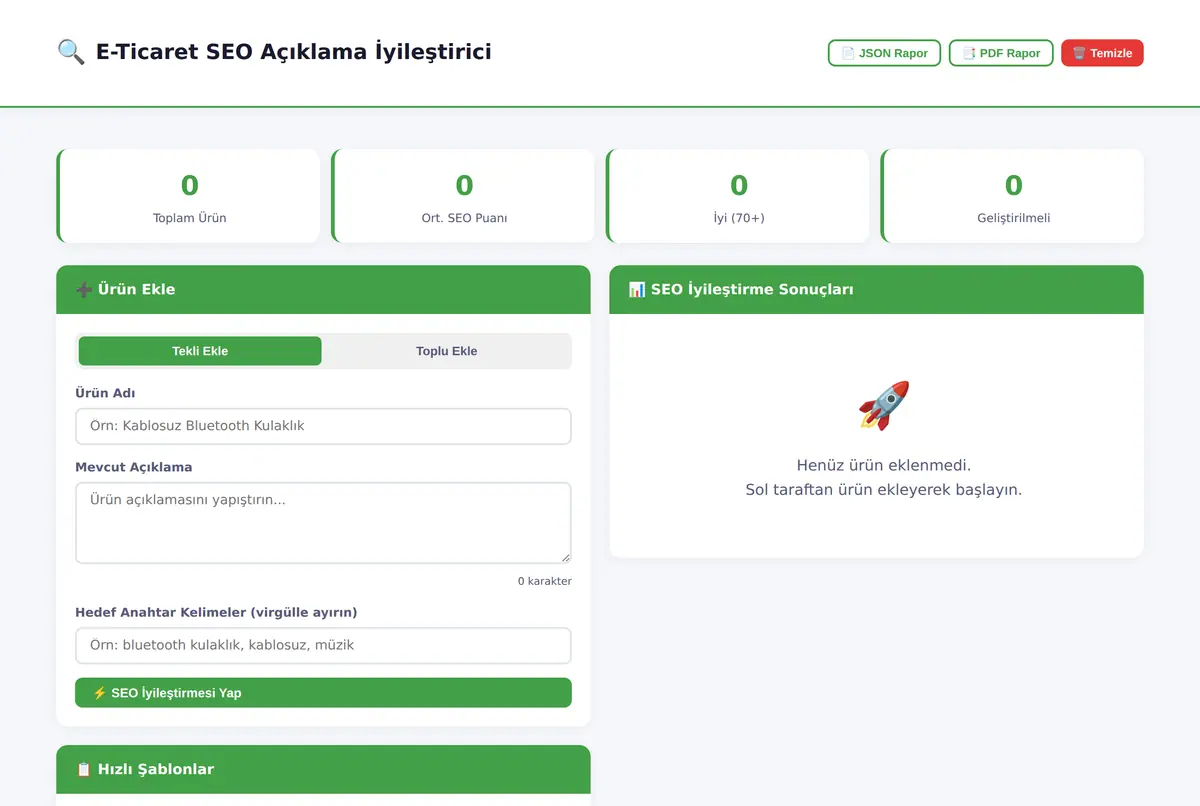
Task: Click the 'Hızlı Şablonlar' panel header
Action: pyautogui.click(x=323, y=770)
